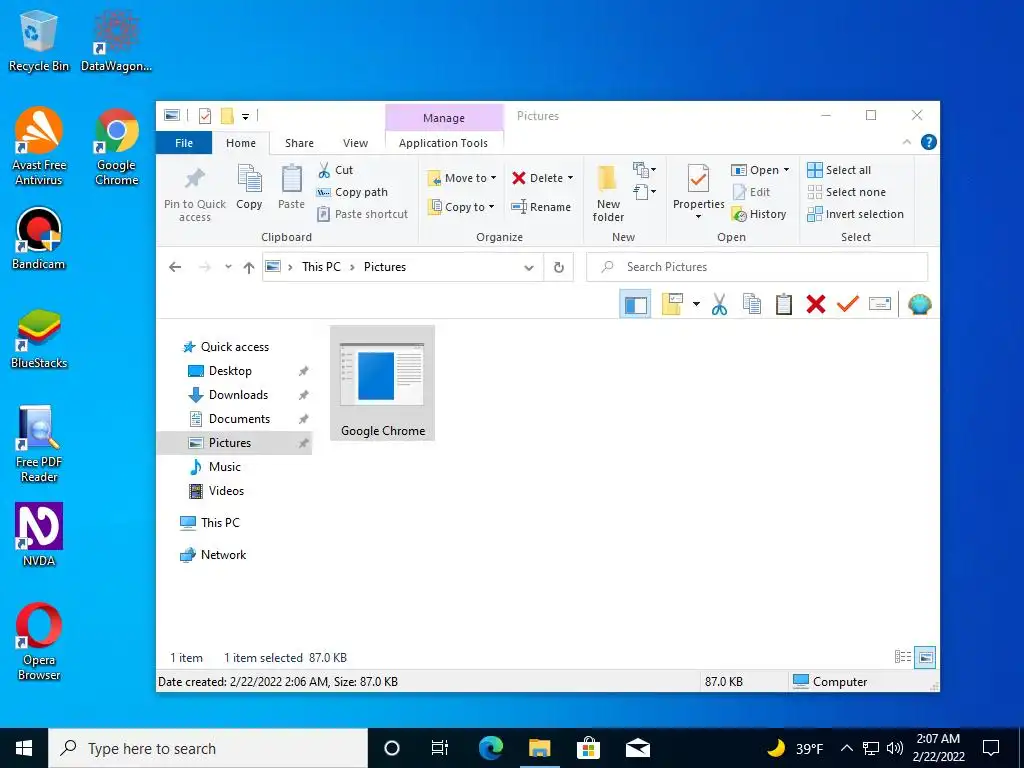Click History in Open group
This screenshot has height=768, width=1024.
point(759,214)
